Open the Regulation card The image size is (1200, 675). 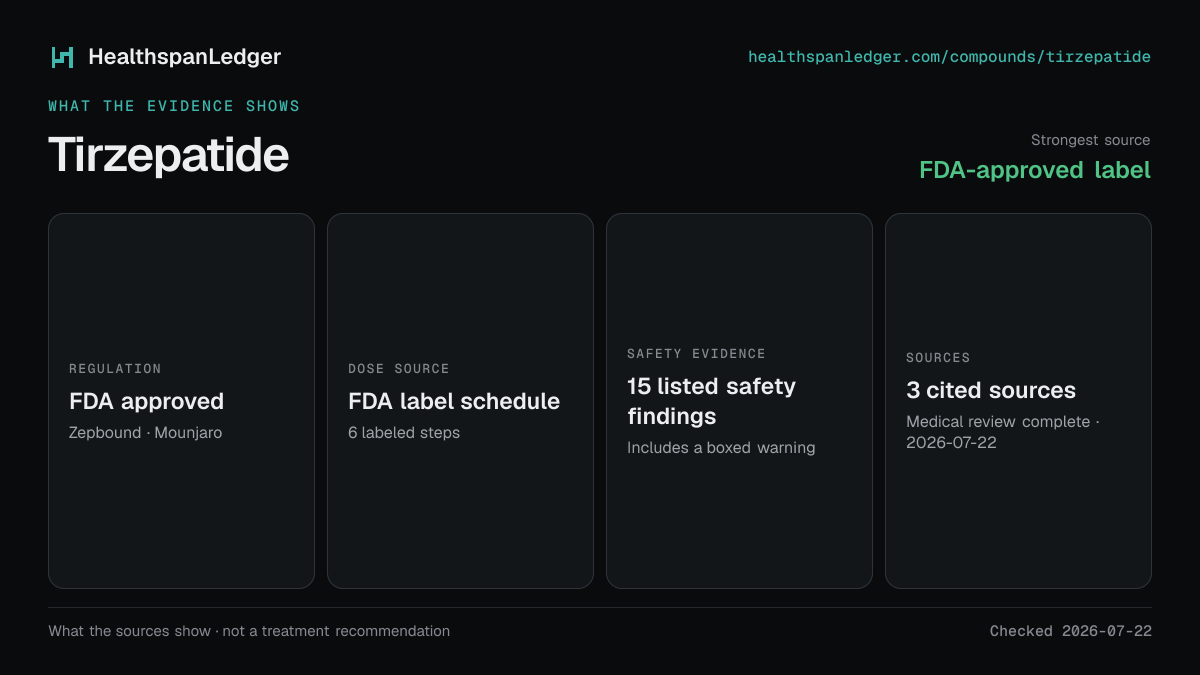(181, 401)
